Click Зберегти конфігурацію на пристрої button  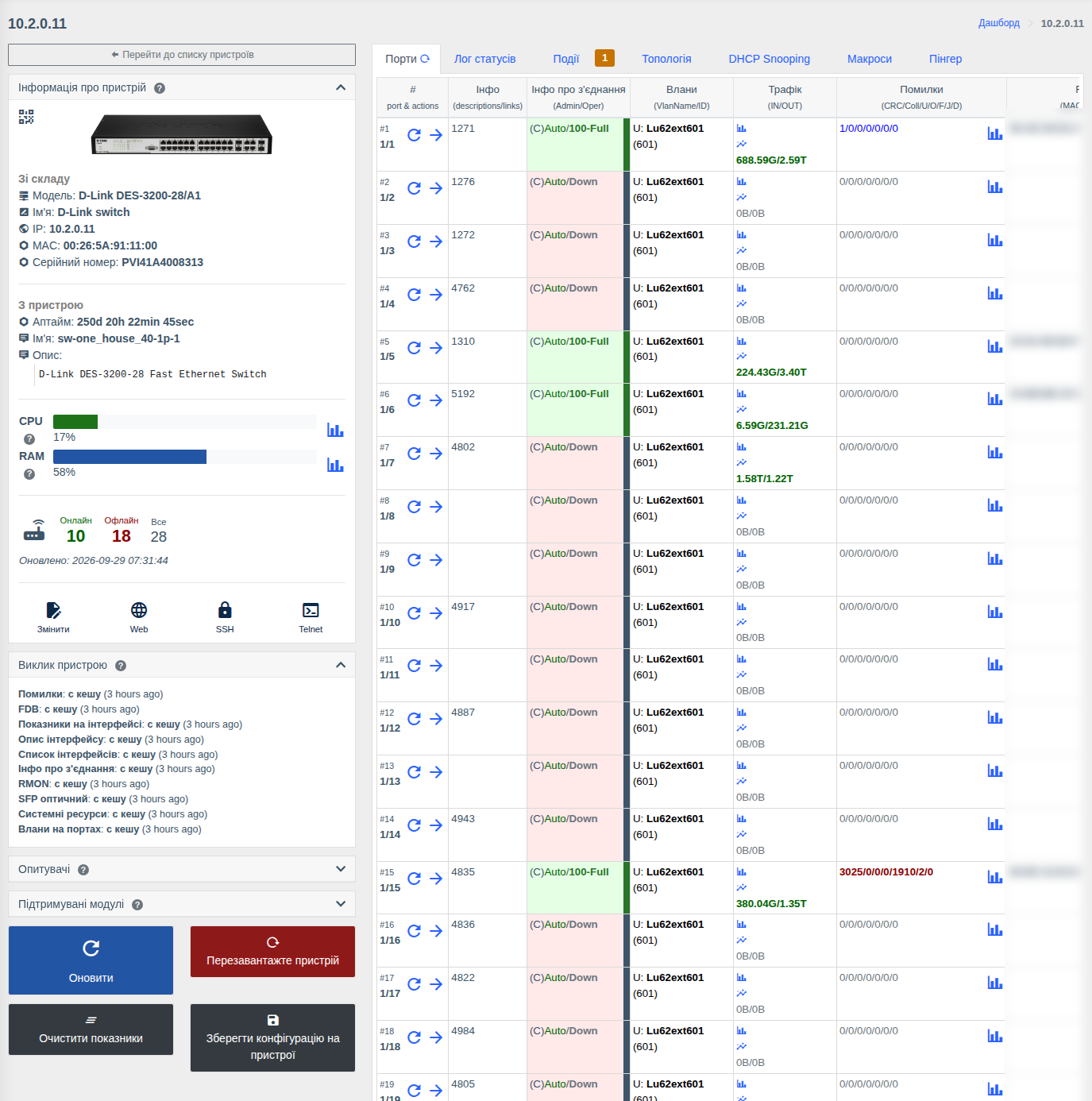click(x=272, y=1037)
